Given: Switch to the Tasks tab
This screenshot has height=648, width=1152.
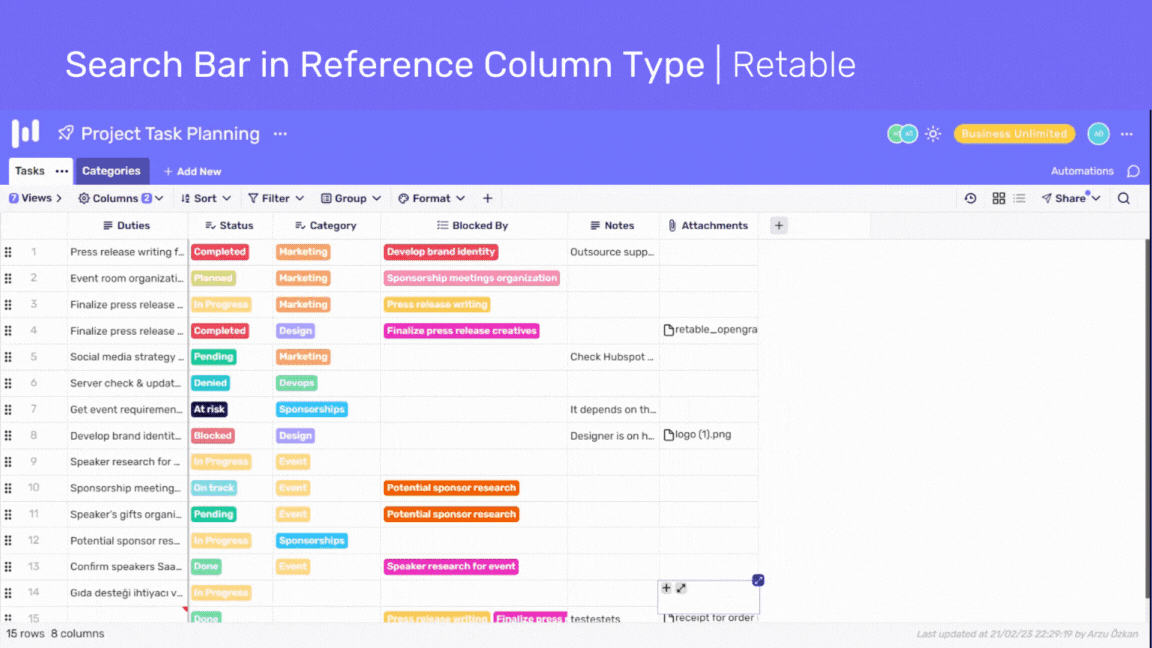Looking at the screenshot, I should pyautogui.click(x=29, y=170).
